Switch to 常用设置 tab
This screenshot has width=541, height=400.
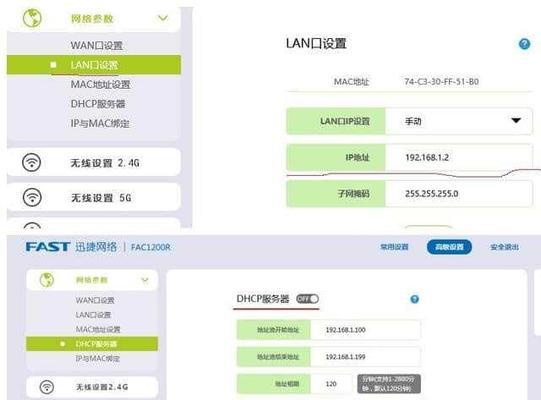(394, 247)
